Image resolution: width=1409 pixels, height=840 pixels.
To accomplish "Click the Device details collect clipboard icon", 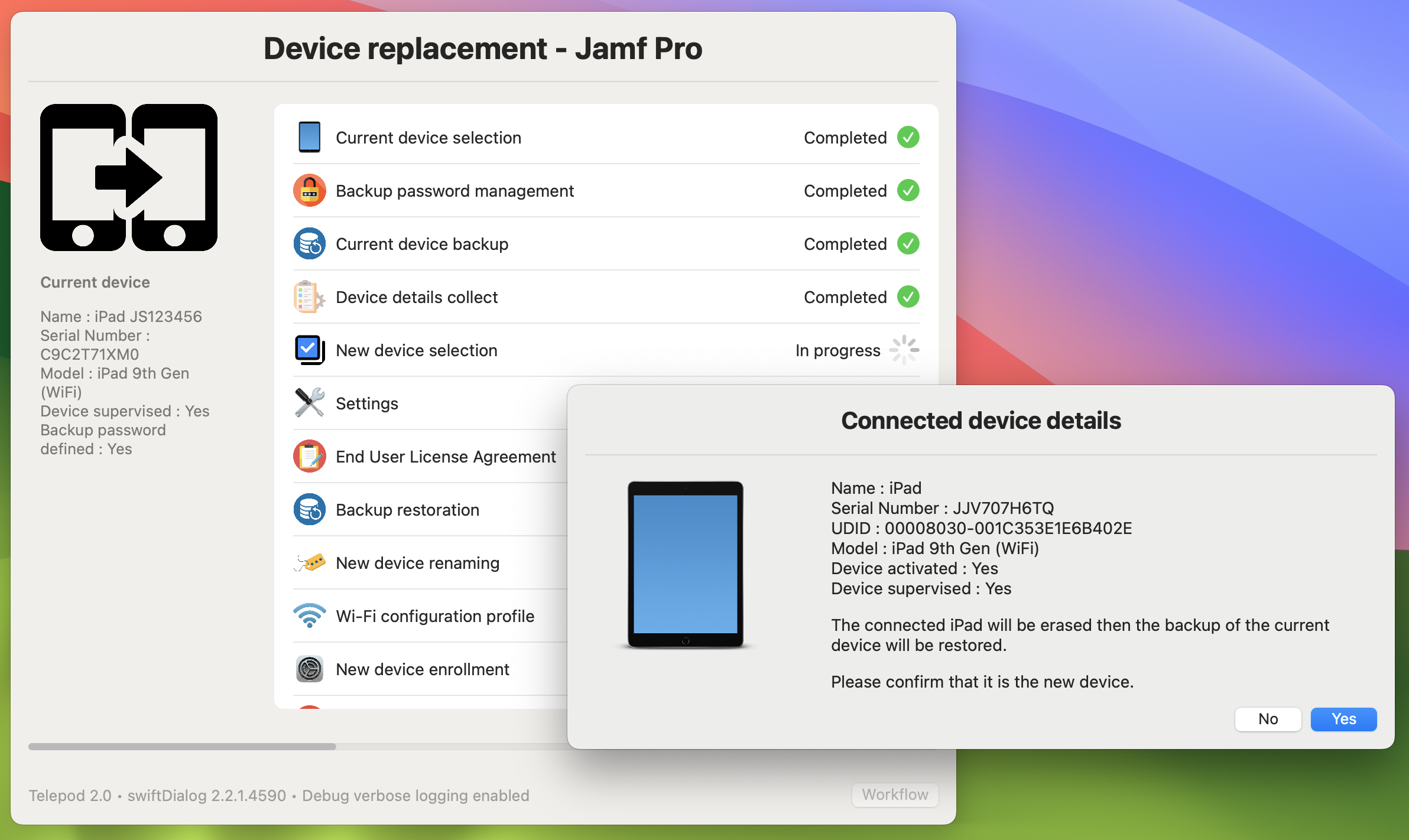I will click(309, 297).
